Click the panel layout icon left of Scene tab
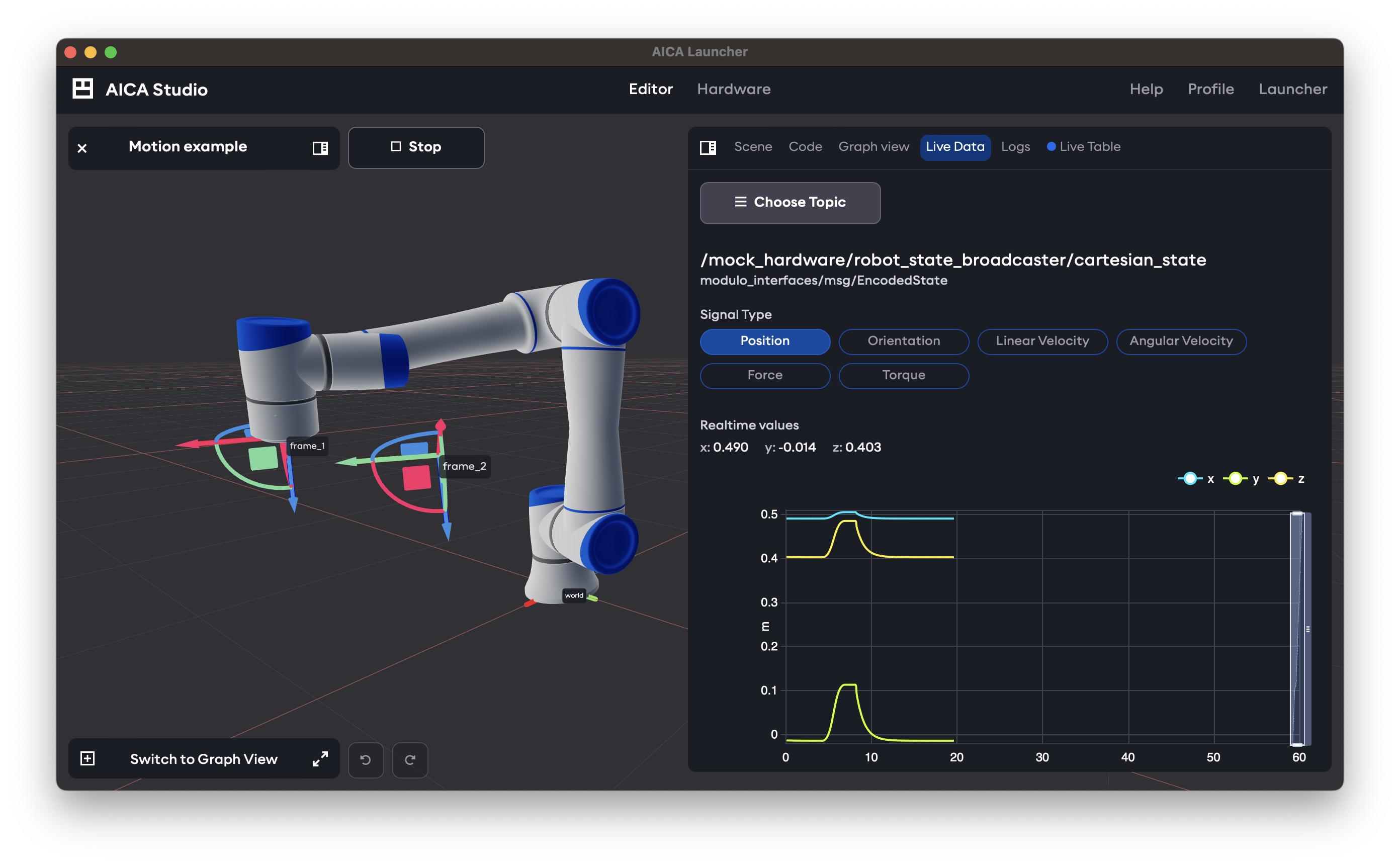This screenshot has width=1400, height=865. click(x=708, y=147)
